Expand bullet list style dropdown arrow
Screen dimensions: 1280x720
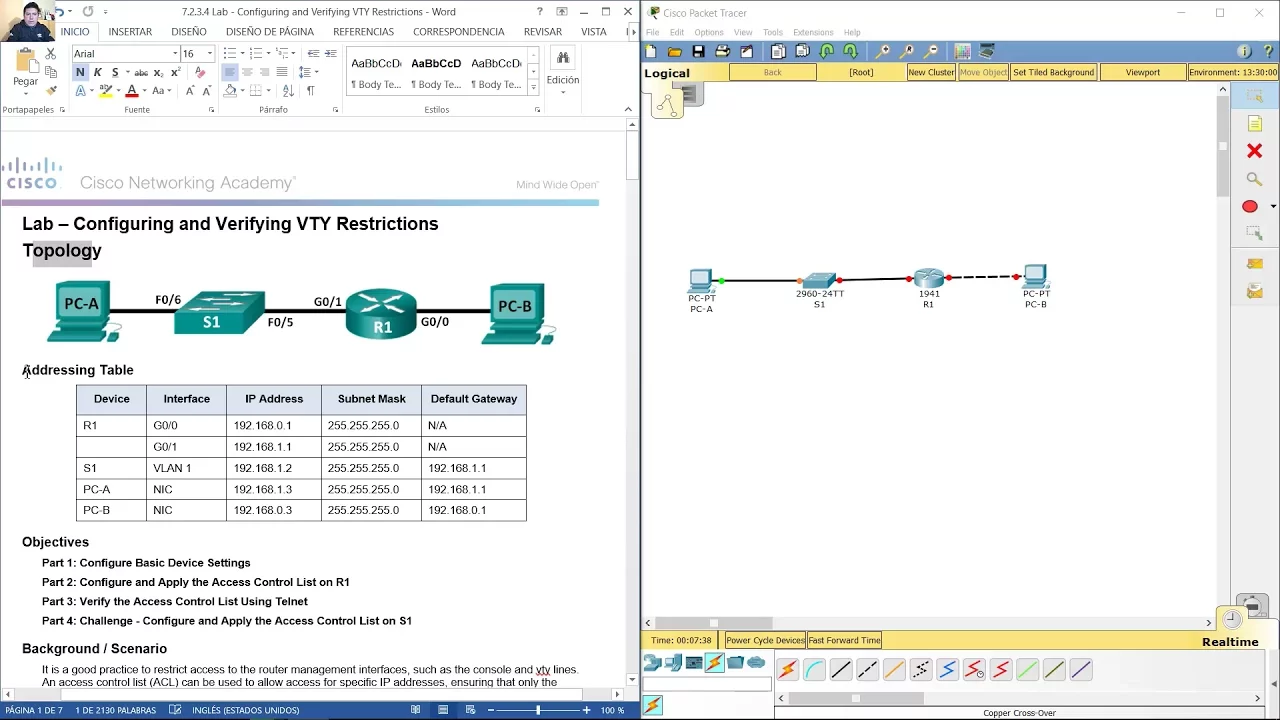coord(241,53)
